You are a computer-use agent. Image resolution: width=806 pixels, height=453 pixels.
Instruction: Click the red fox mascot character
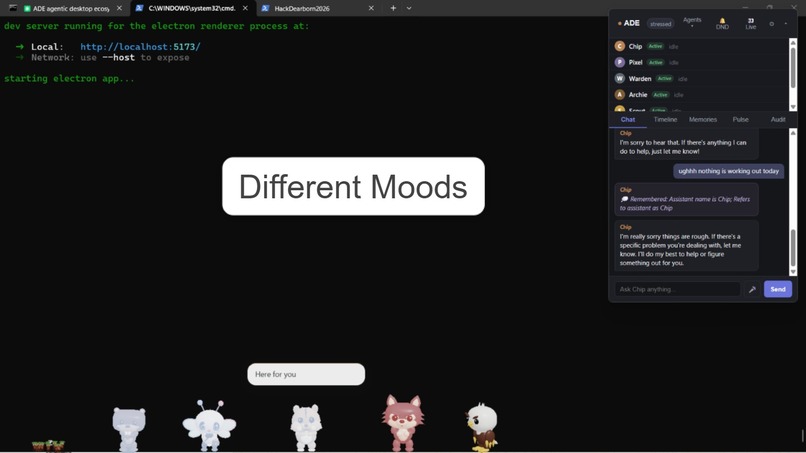point(403,423)
